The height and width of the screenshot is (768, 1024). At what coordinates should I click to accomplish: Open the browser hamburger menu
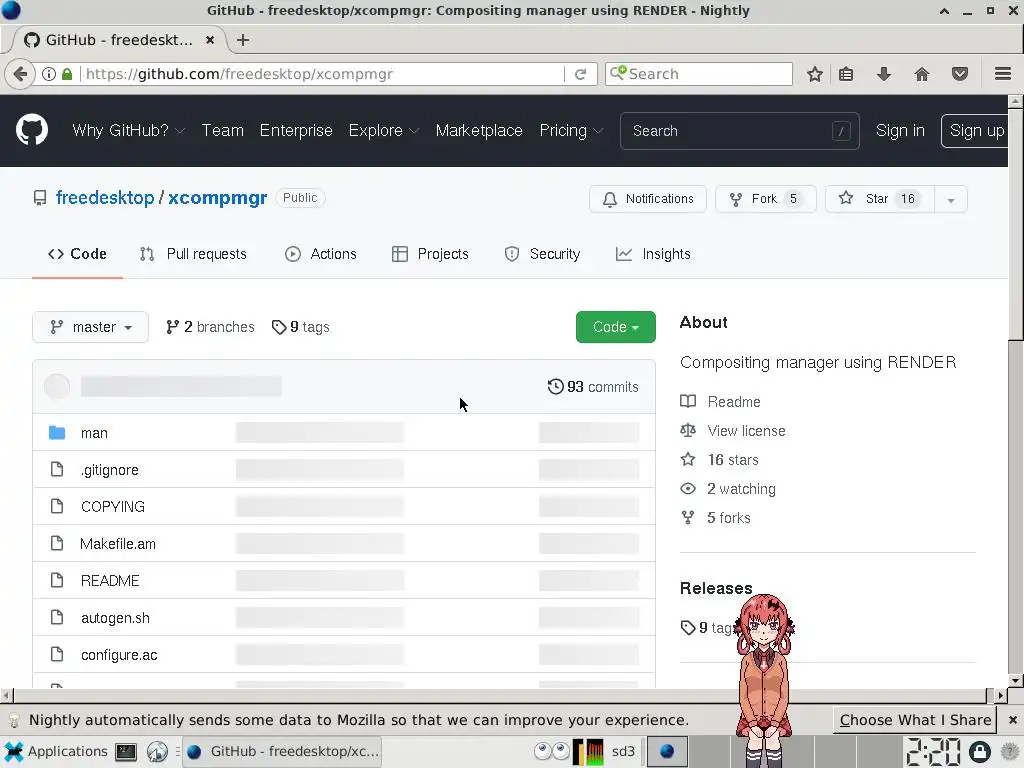point(1003,74)
